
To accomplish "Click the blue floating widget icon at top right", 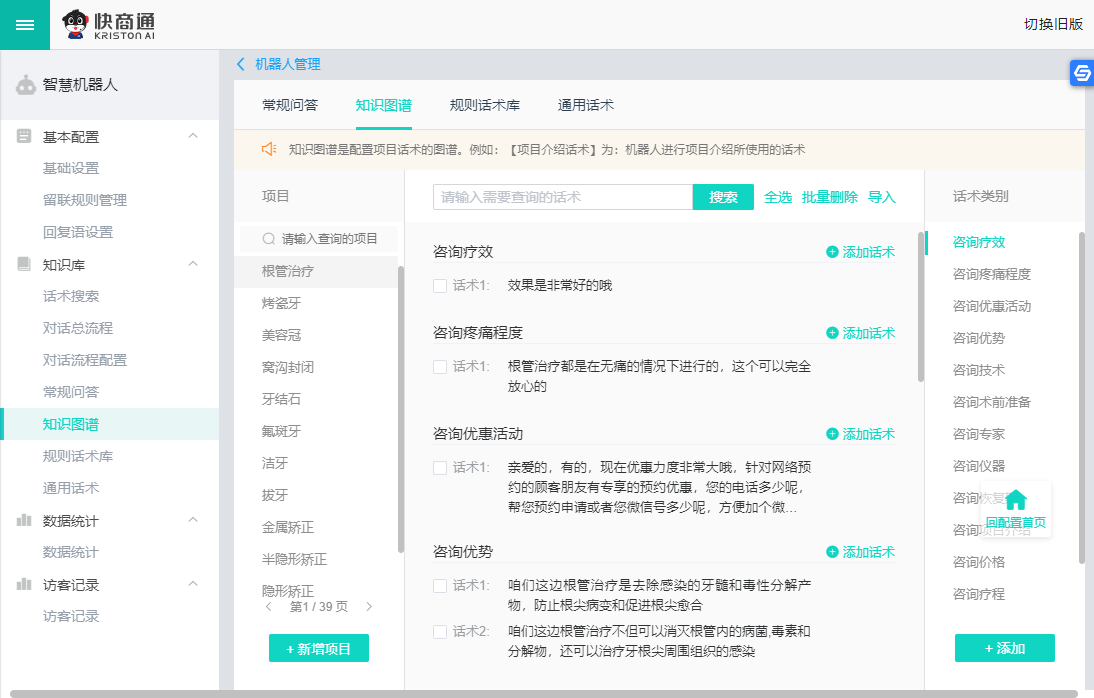I will [x=1081, y=73].
